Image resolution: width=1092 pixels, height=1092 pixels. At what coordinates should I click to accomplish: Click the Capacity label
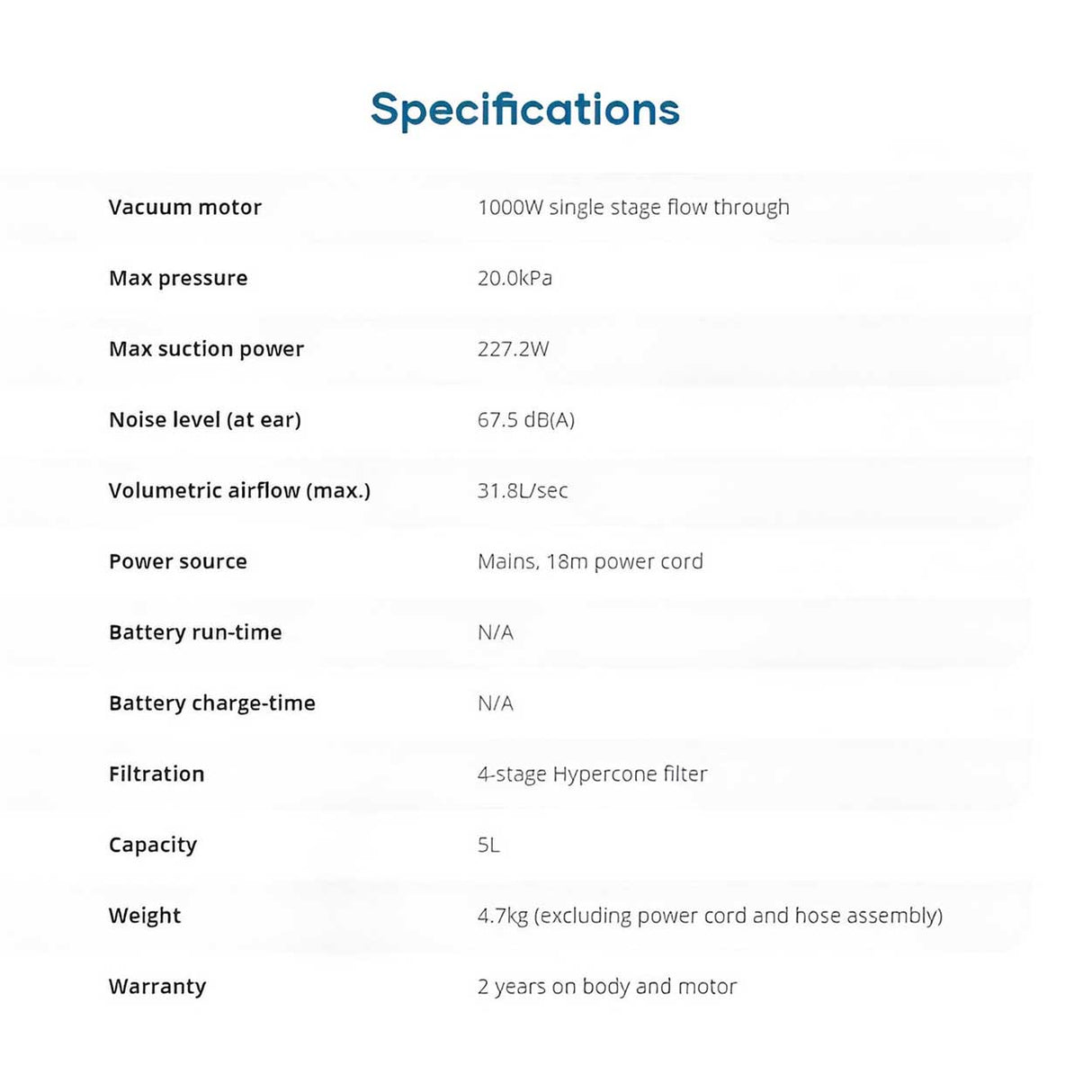(x=153, y=846)
